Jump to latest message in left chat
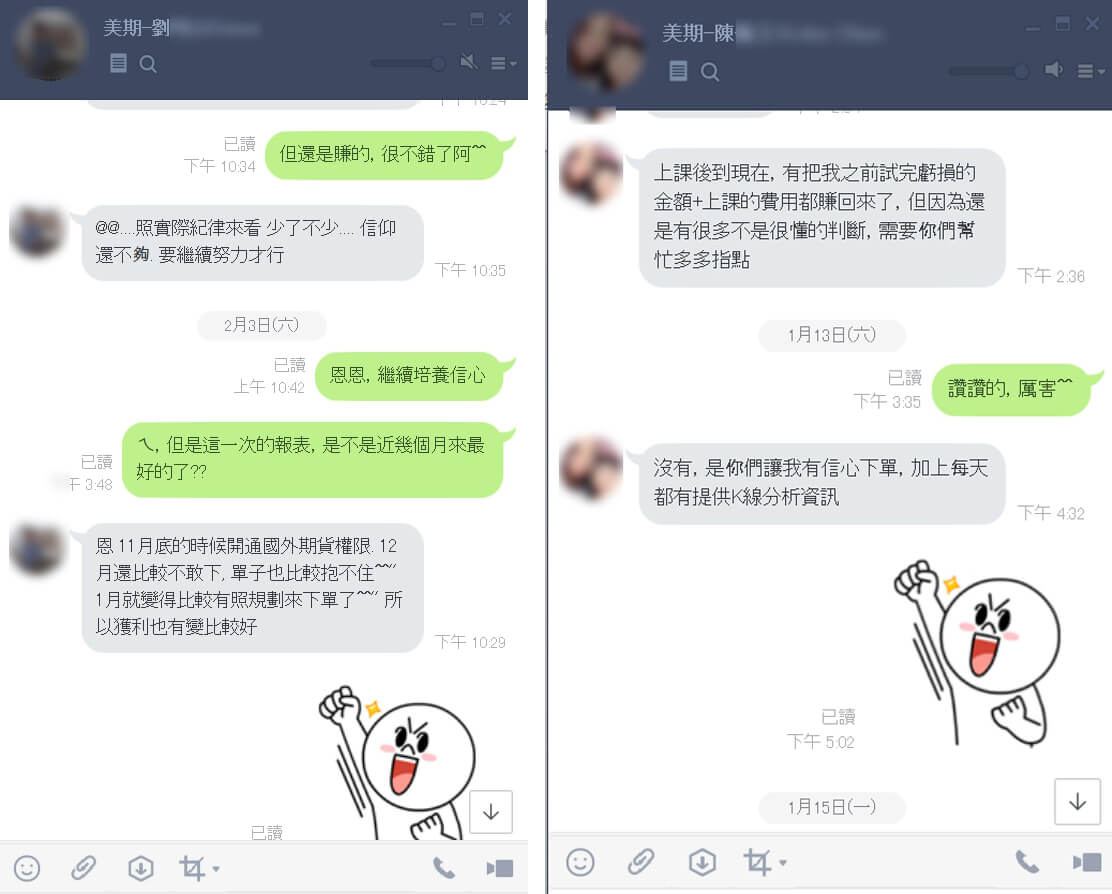Viewport: 1112px width, 894px height. (491, 812)
